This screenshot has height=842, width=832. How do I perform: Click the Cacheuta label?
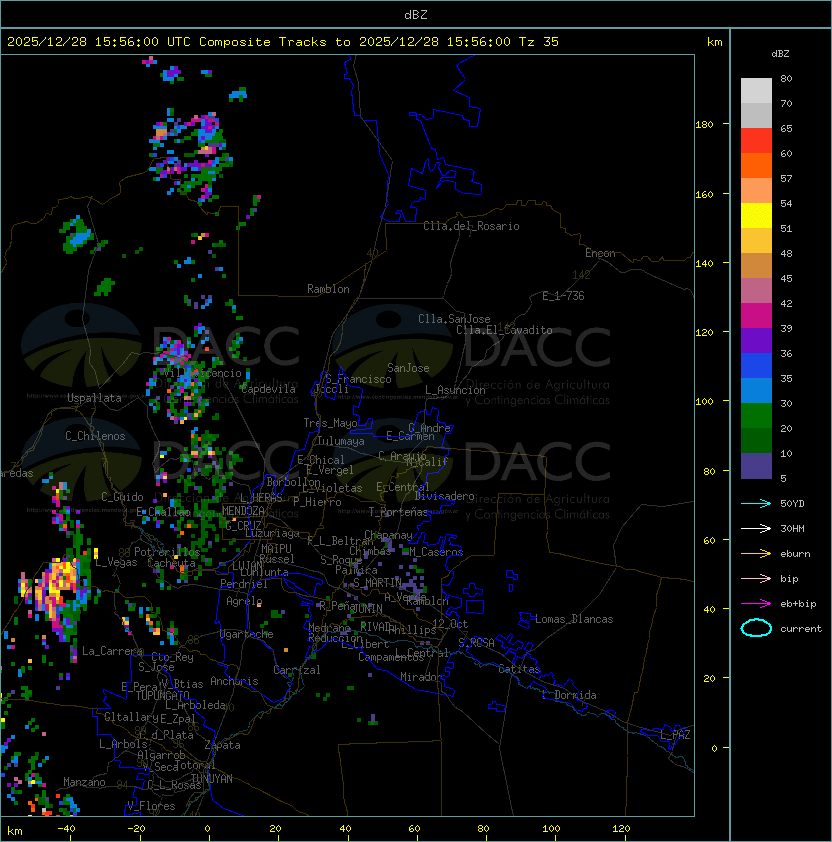[x=171, y=563]
